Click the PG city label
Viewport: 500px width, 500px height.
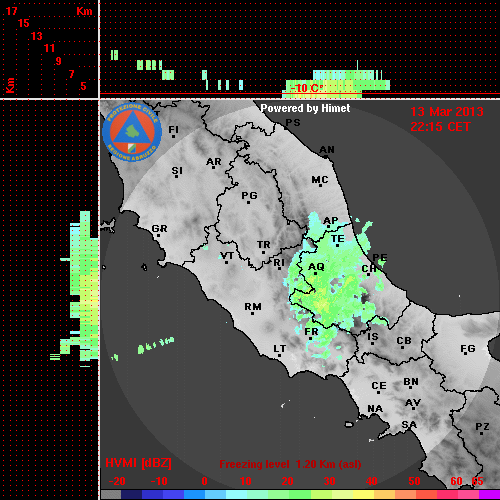click(249, 195)
